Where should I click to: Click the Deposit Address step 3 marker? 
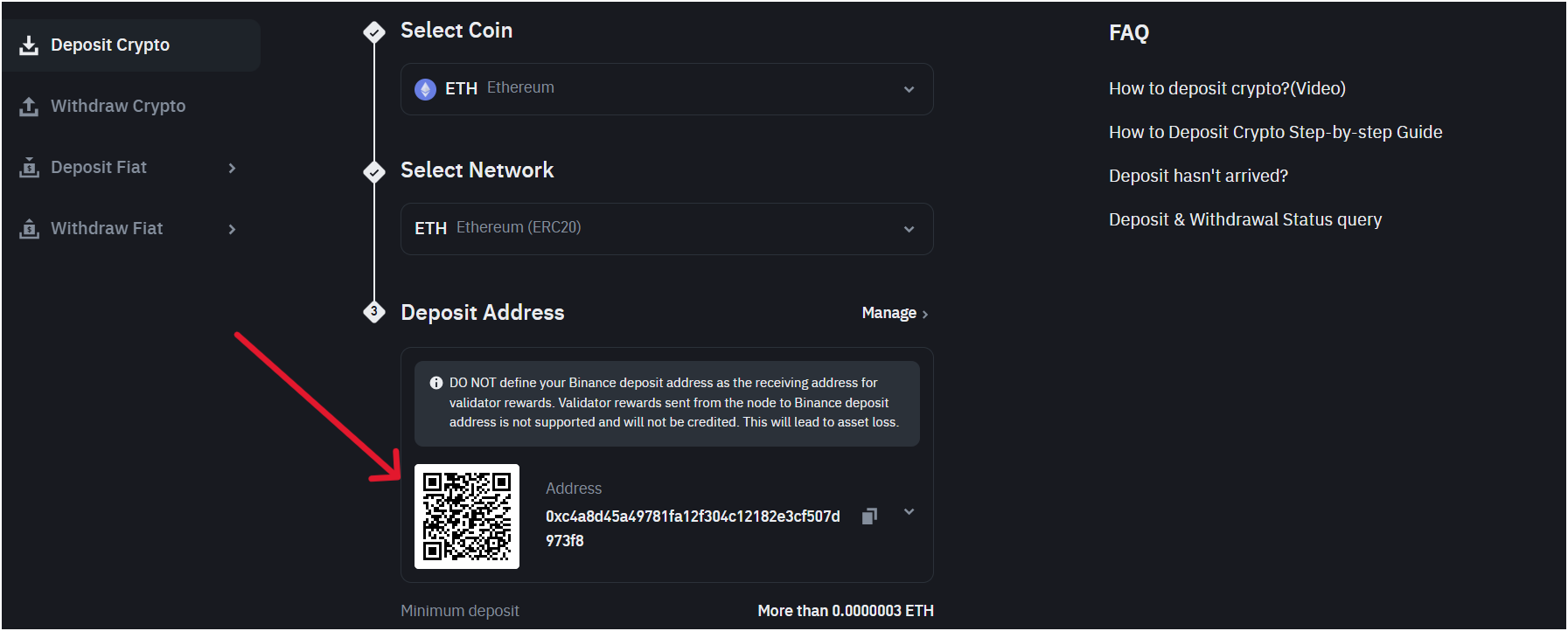tap(374, 312)
